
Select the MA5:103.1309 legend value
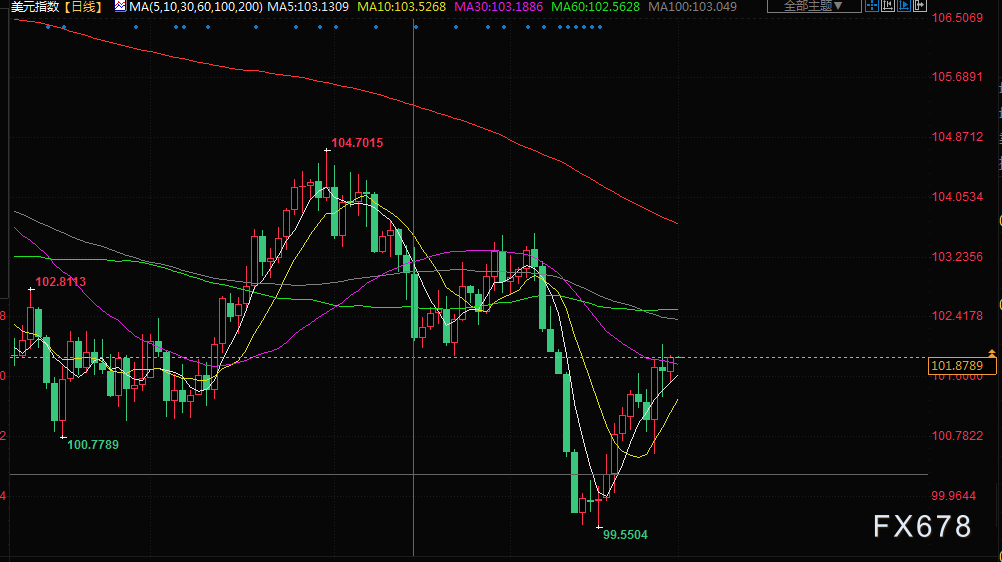point(307,7)
